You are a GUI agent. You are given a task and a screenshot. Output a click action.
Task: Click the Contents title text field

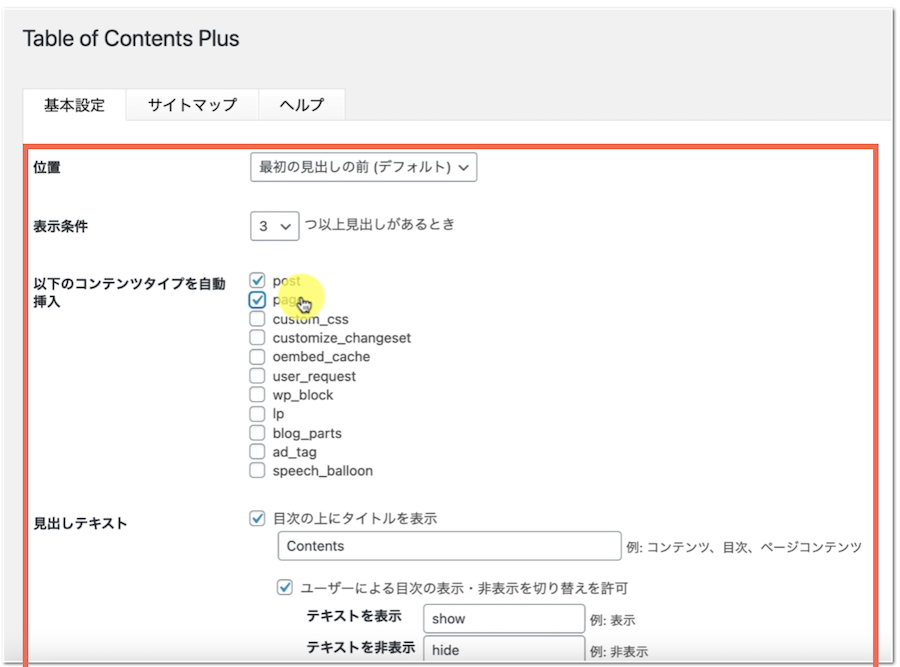pos(449,546)
